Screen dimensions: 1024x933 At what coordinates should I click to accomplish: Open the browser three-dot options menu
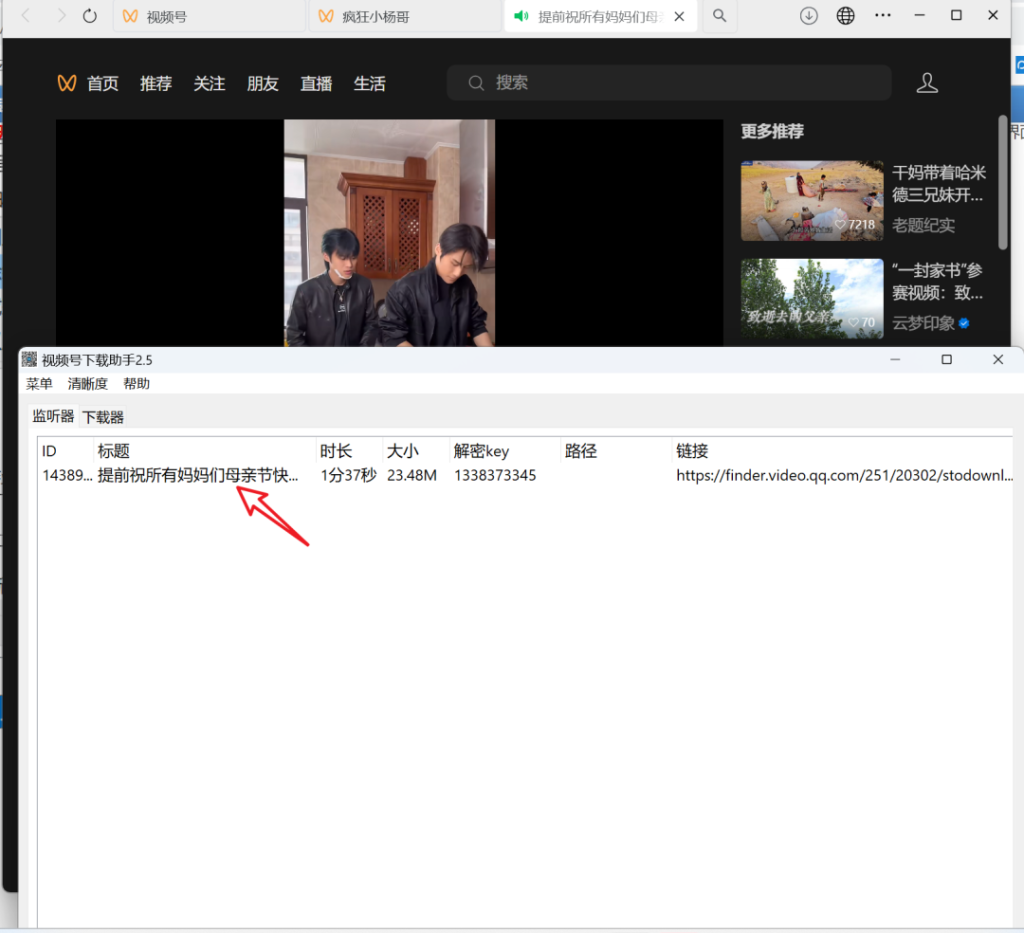[882, 15]
